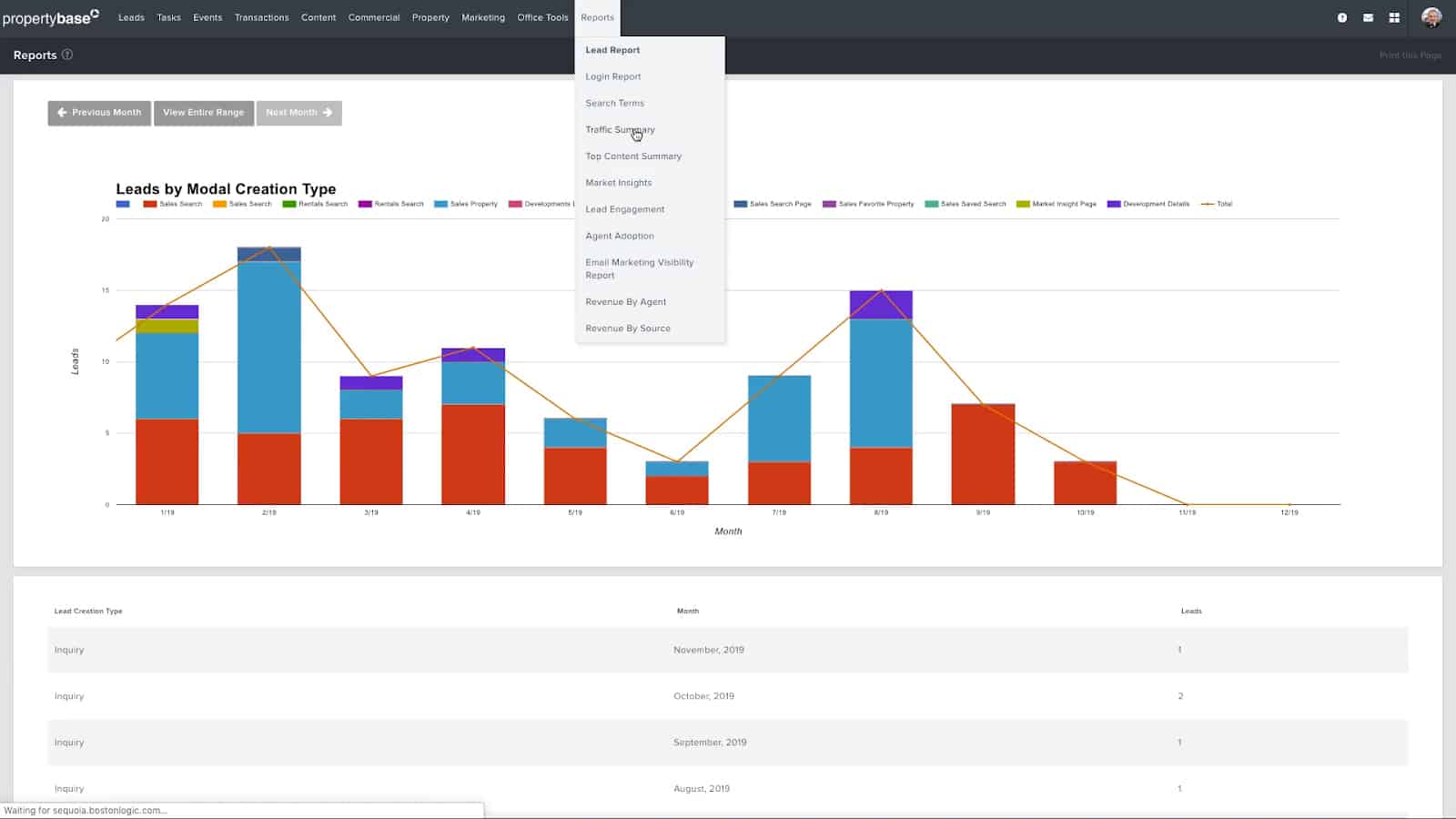
Task: Open Top Content Summary report
Action: (633, 156)
